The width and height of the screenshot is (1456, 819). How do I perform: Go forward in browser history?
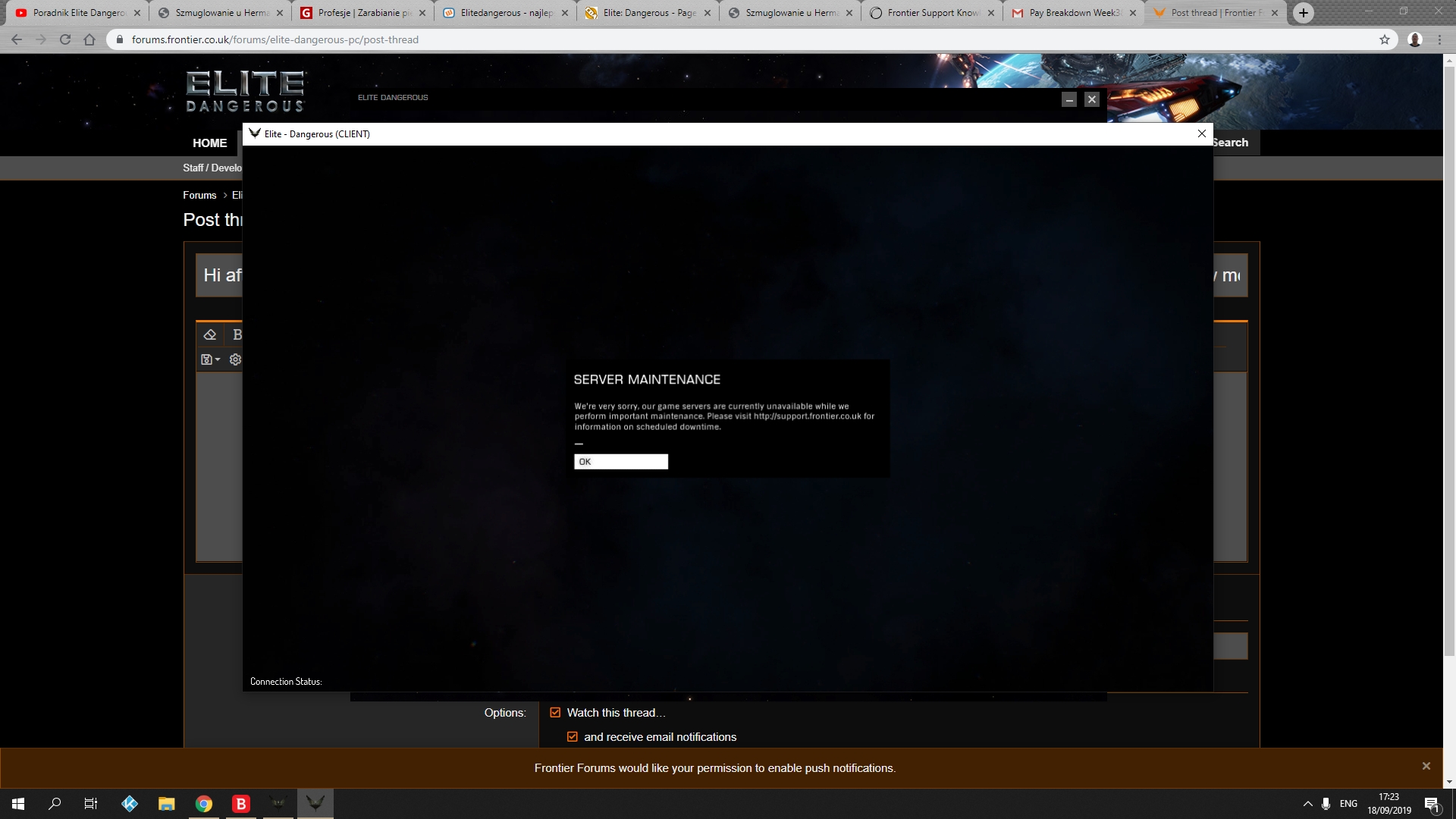[41, 39]
